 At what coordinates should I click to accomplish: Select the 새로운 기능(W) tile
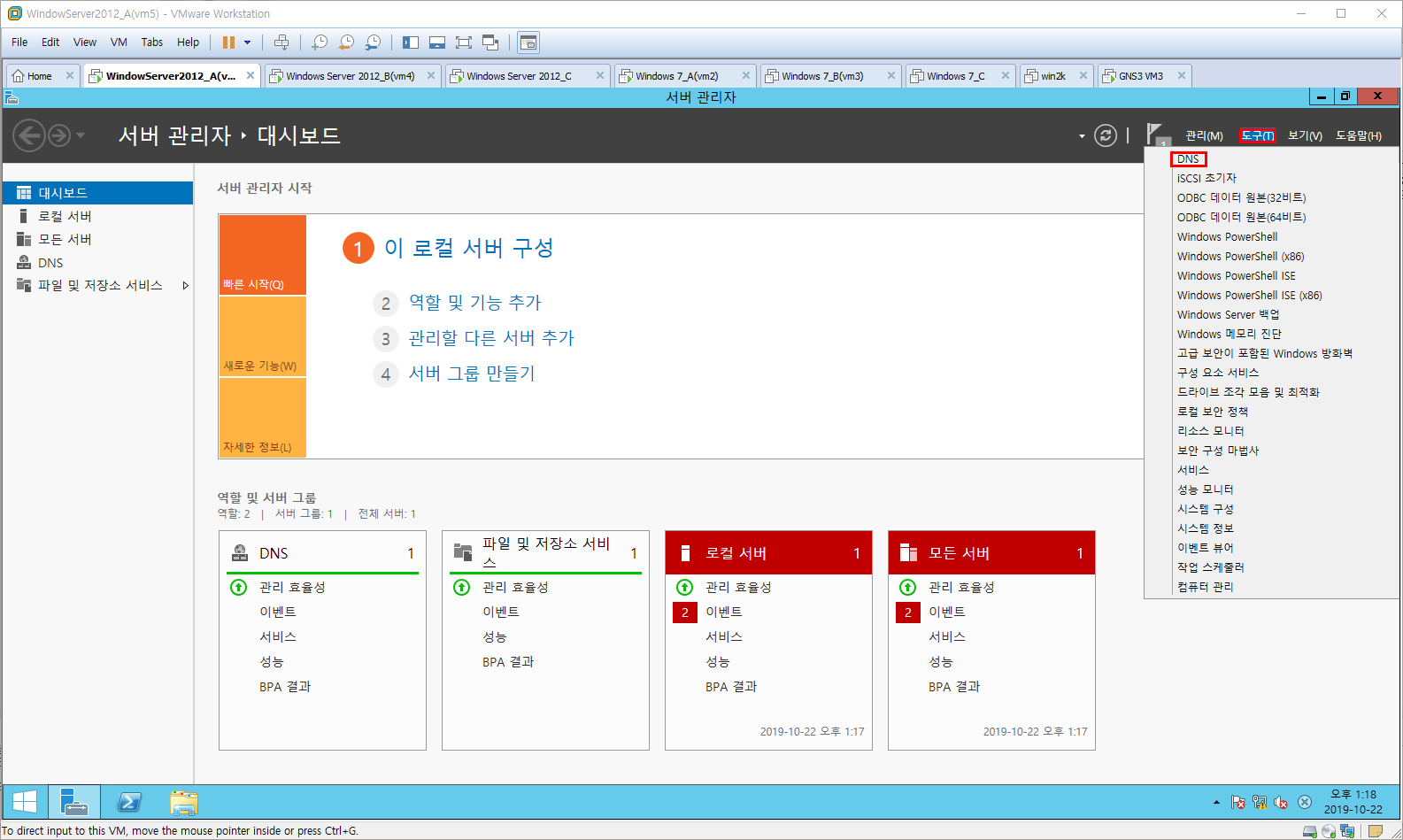[263, 336]
